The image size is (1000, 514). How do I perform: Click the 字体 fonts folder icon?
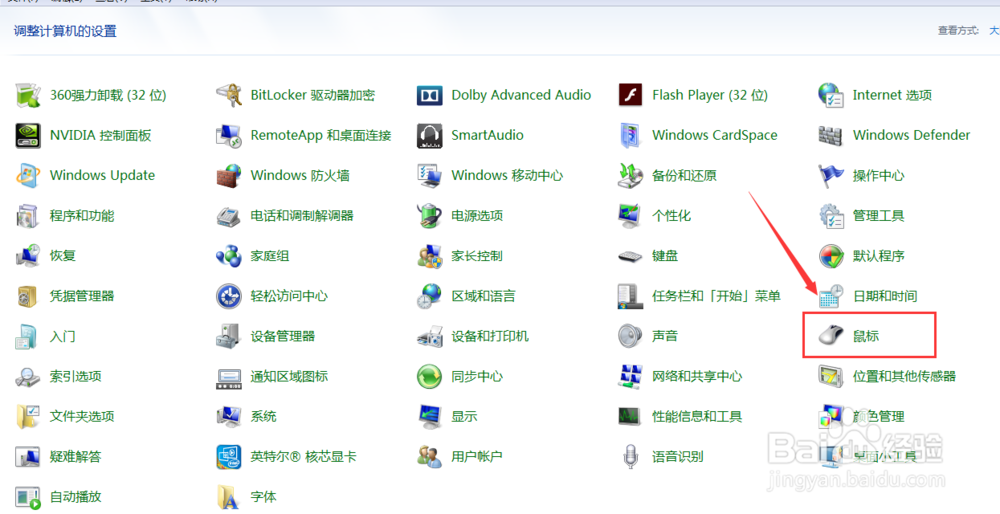coord(229,497)
